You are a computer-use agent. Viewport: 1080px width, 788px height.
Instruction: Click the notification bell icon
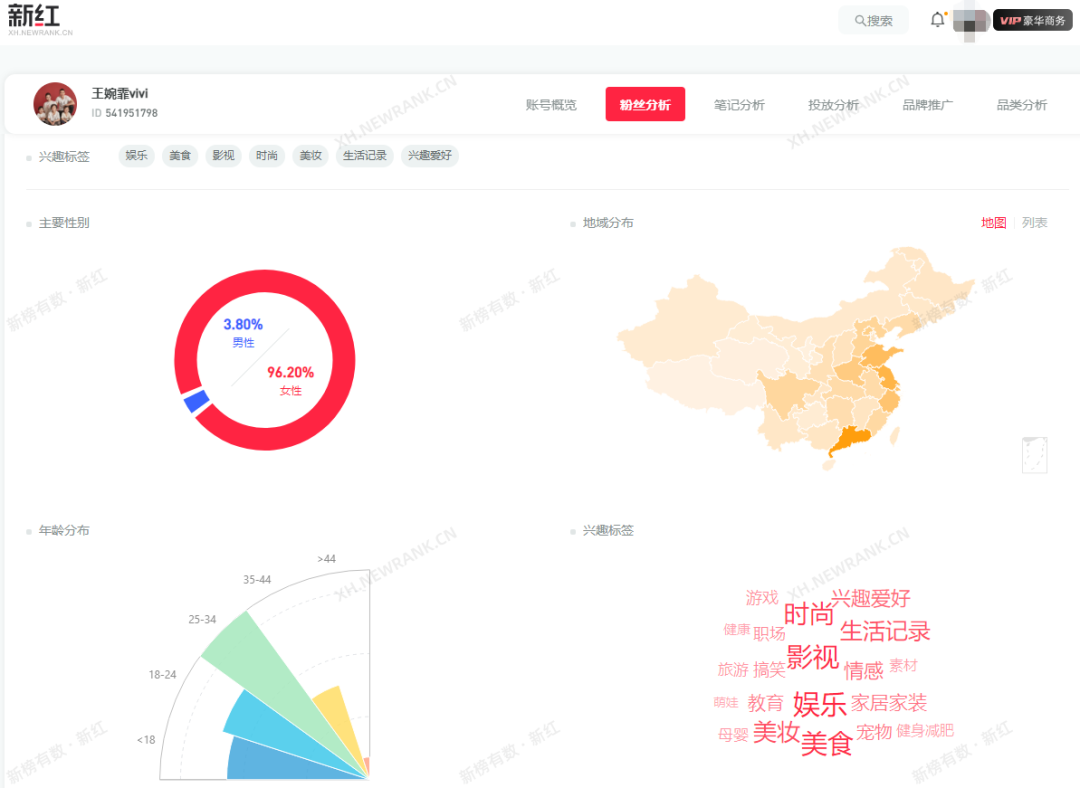click(937, 20)
